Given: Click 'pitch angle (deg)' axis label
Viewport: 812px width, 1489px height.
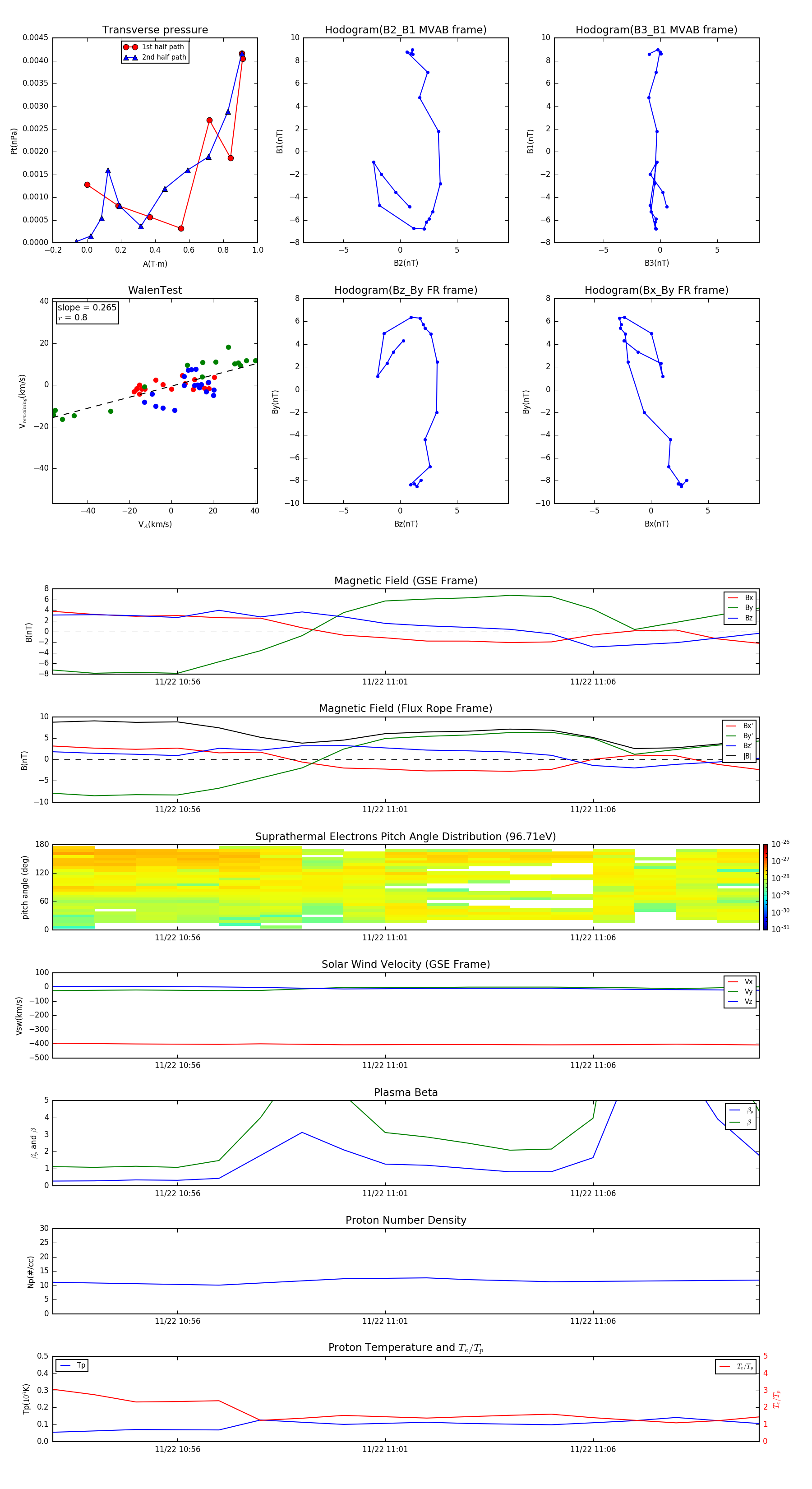Looking at the screenshot, I should (x=25, y=887).
